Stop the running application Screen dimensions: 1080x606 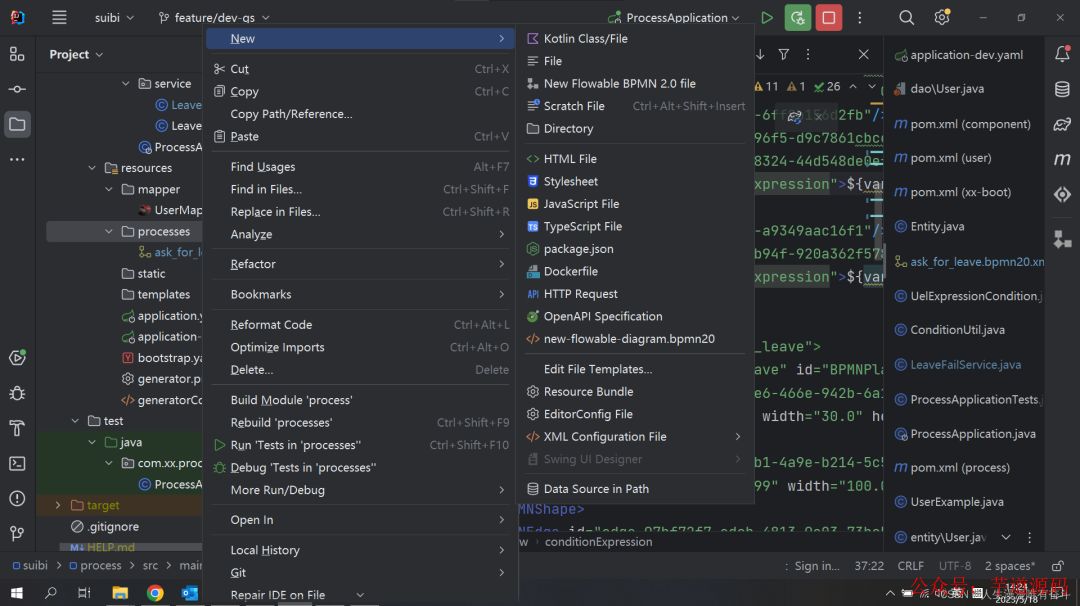(x=829, y=17)
